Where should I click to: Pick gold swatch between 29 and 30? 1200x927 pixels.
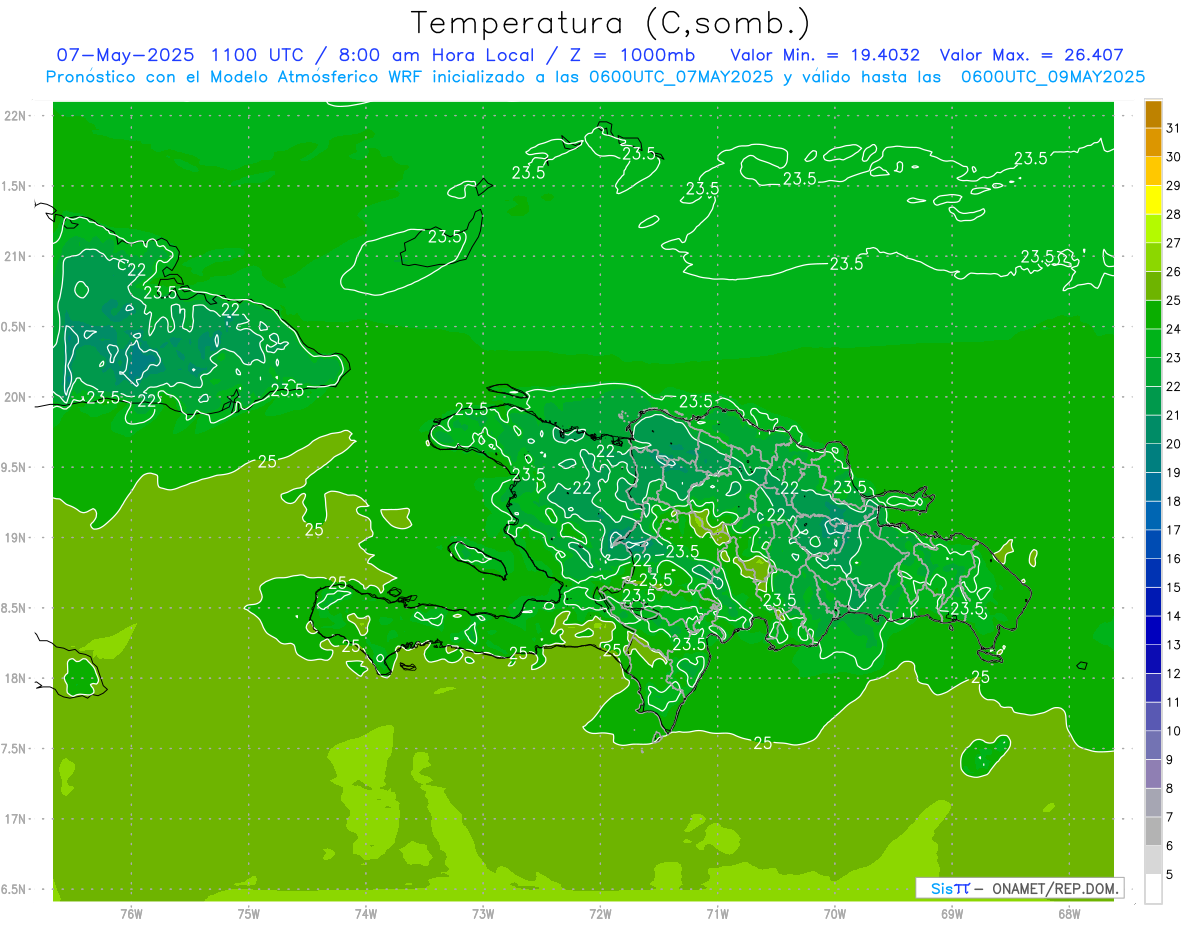tap(1153, 172)
